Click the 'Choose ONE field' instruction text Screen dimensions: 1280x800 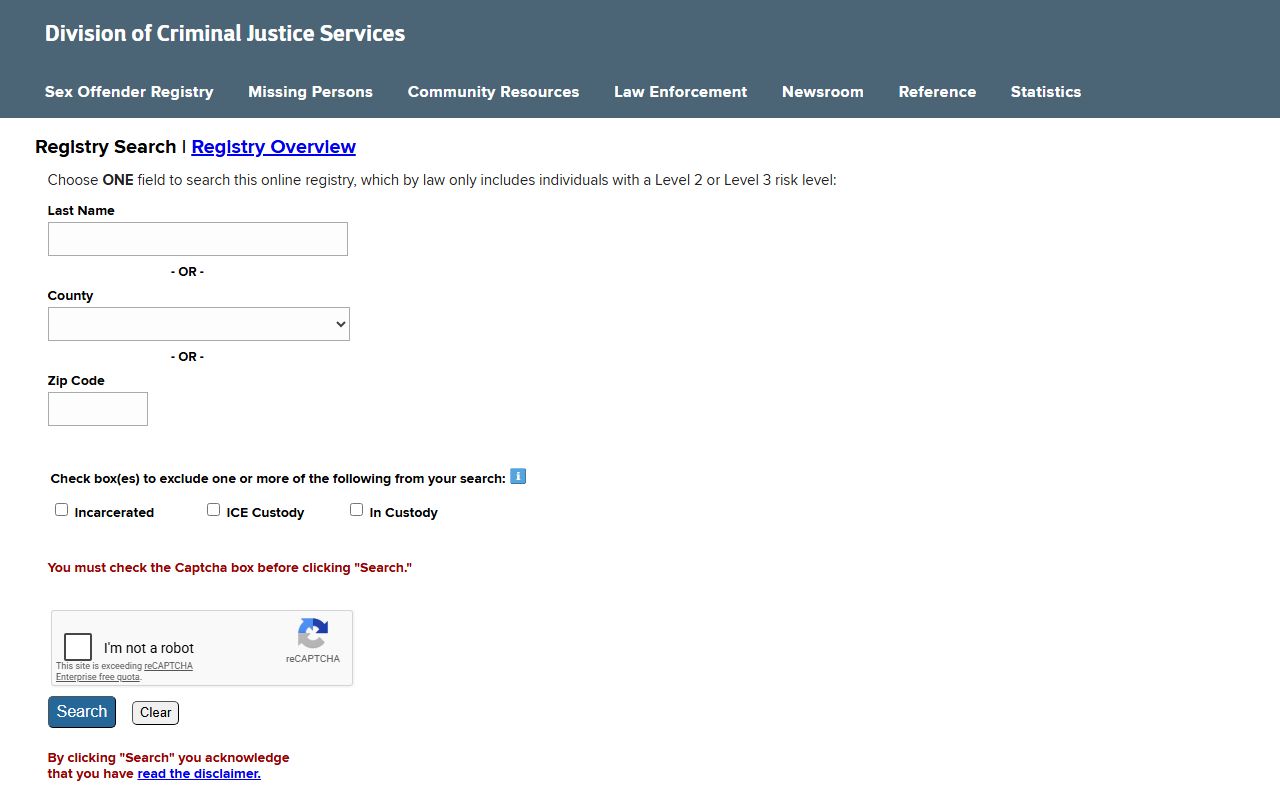pos(442,181)
